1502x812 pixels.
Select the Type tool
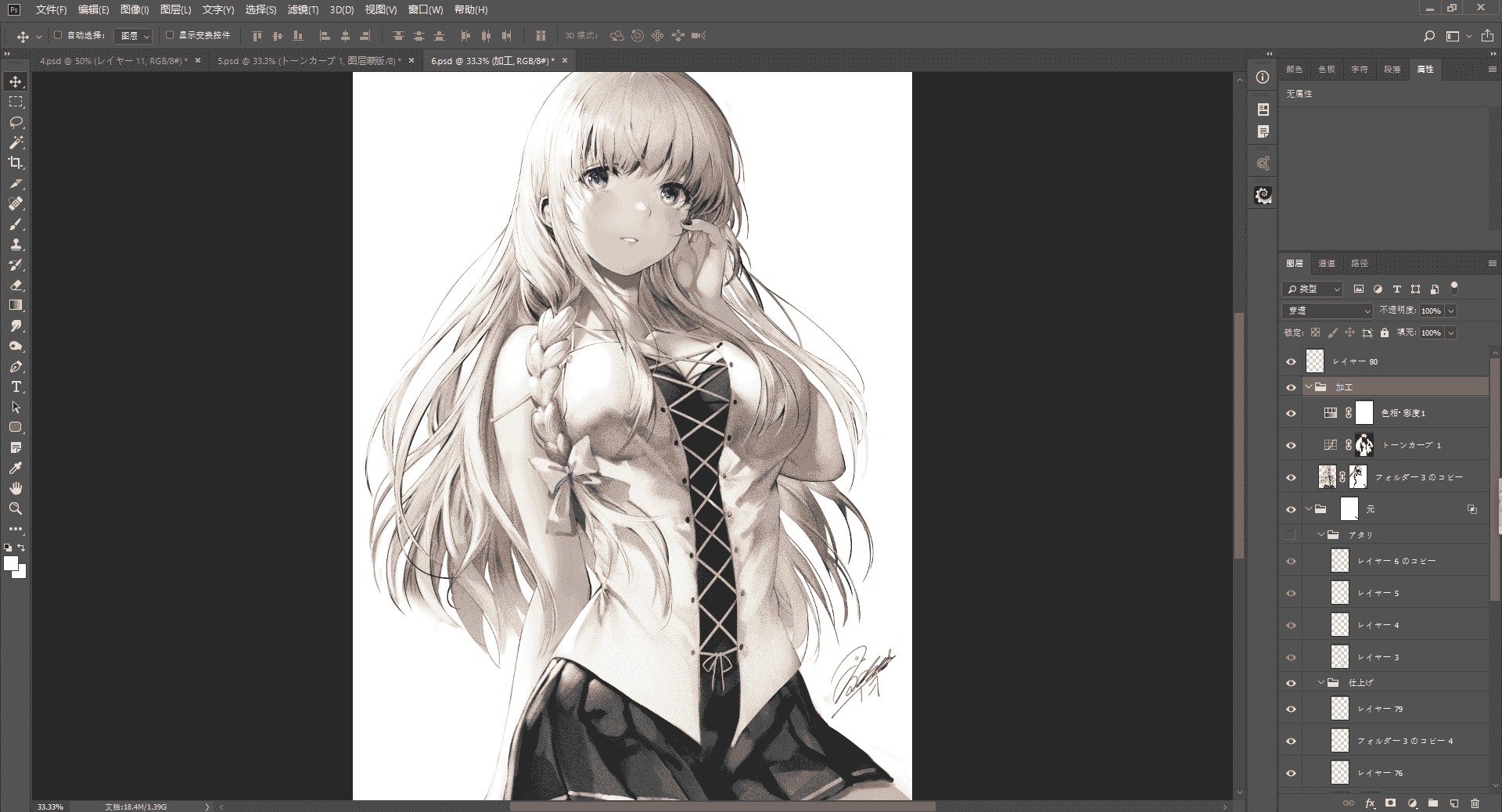(16, 386)
